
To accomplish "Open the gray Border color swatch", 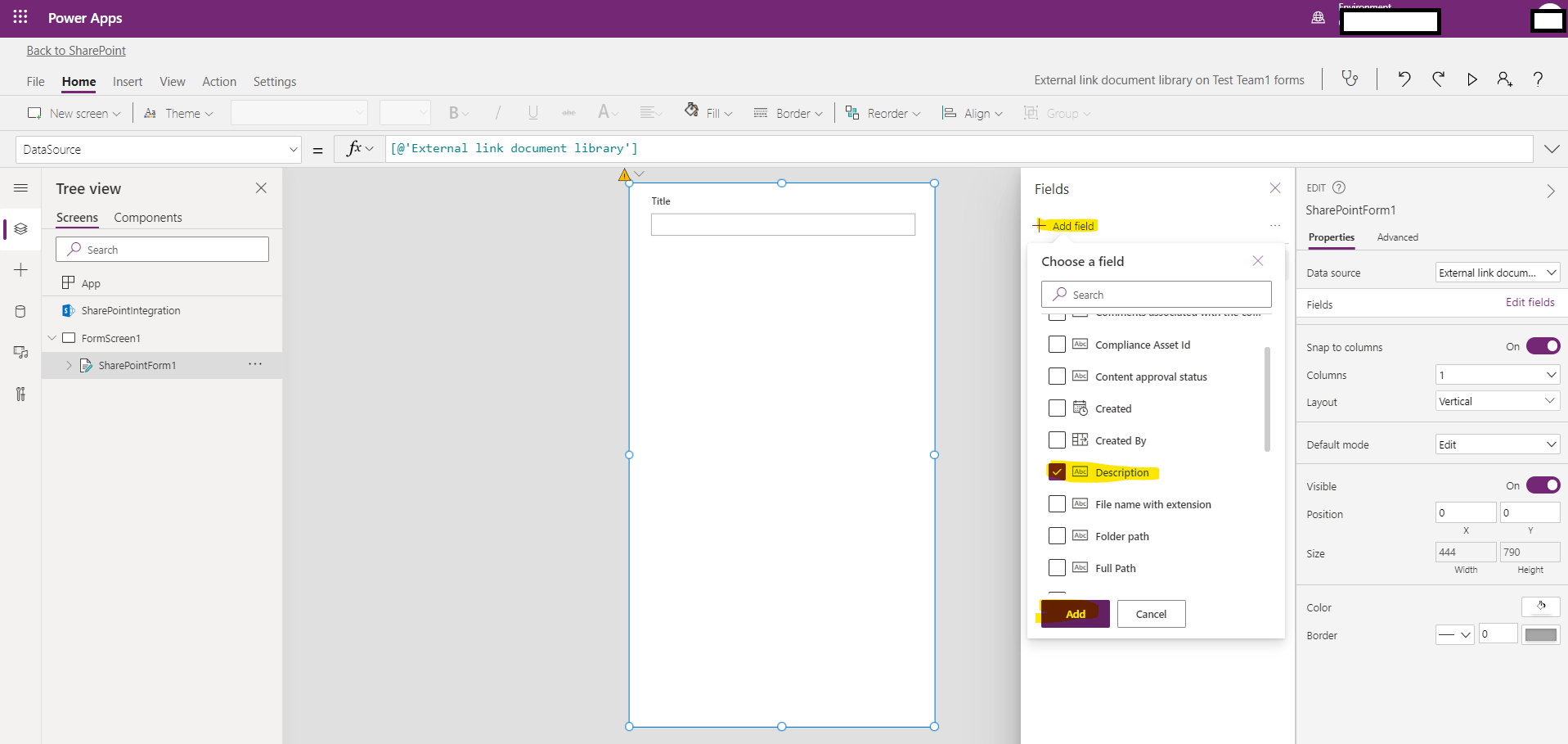I will pos(1541,634).
